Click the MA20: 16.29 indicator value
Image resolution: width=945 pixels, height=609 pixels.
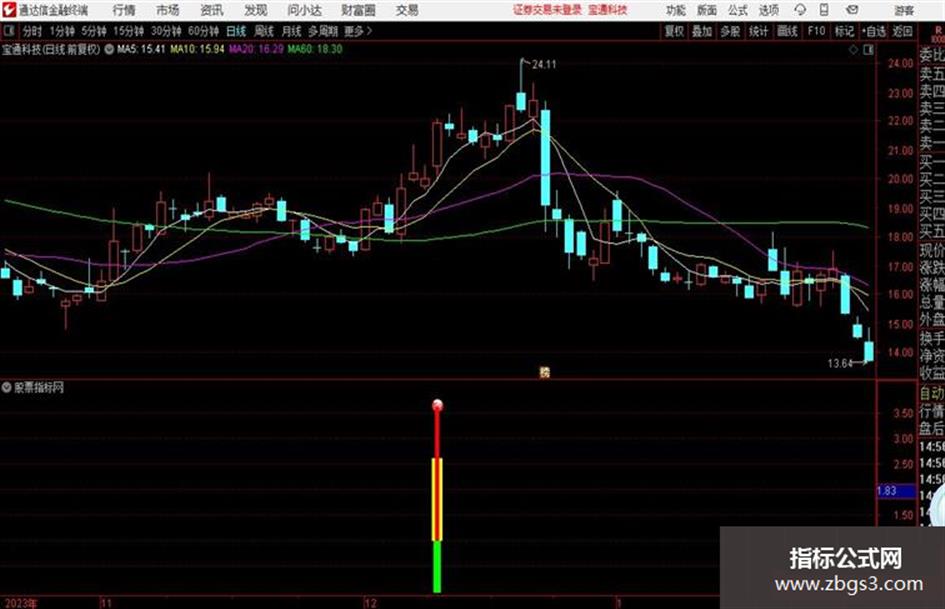point(256,49)
